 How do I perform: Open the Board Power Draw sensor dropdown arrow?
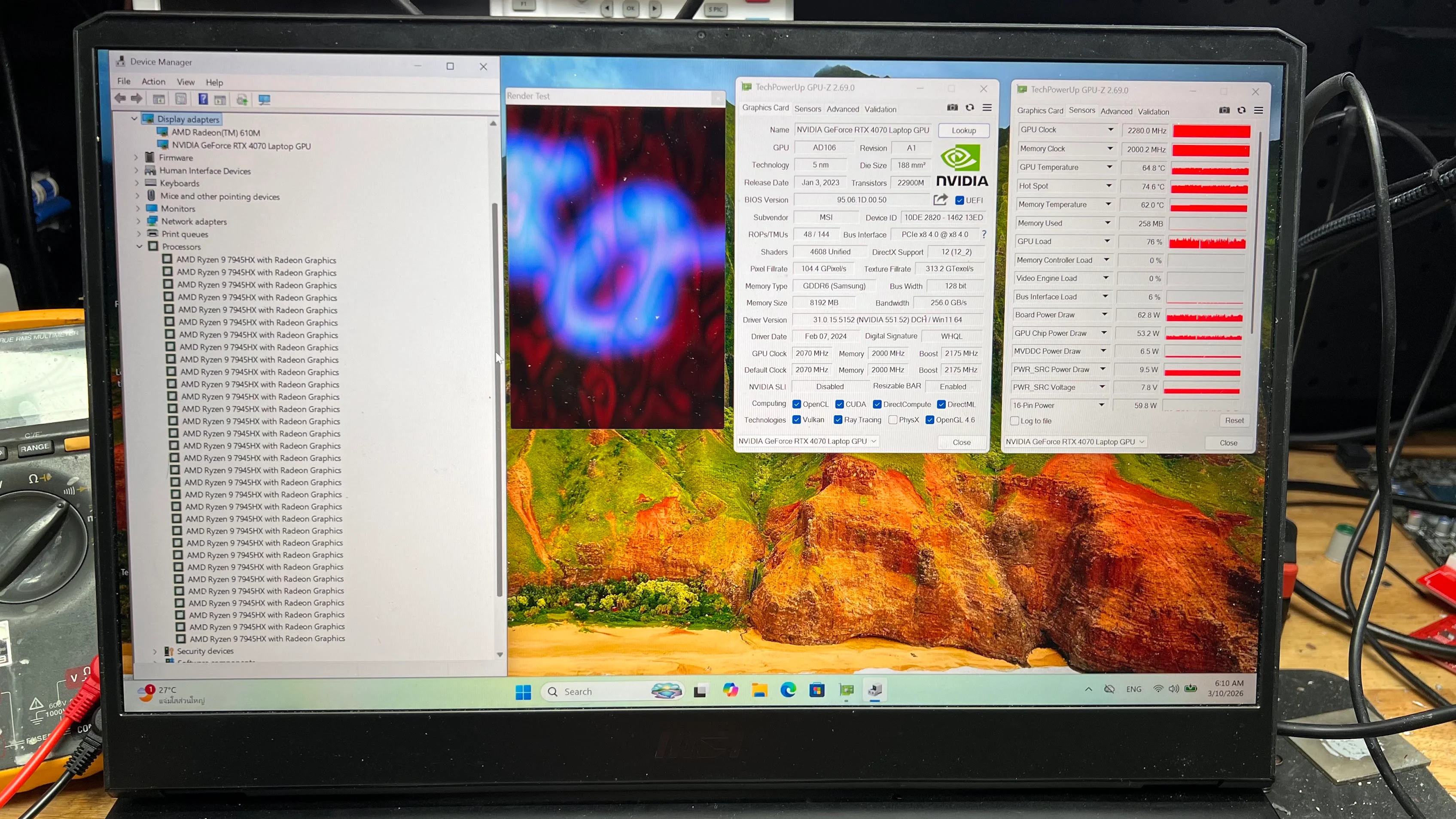point(1104,314)
